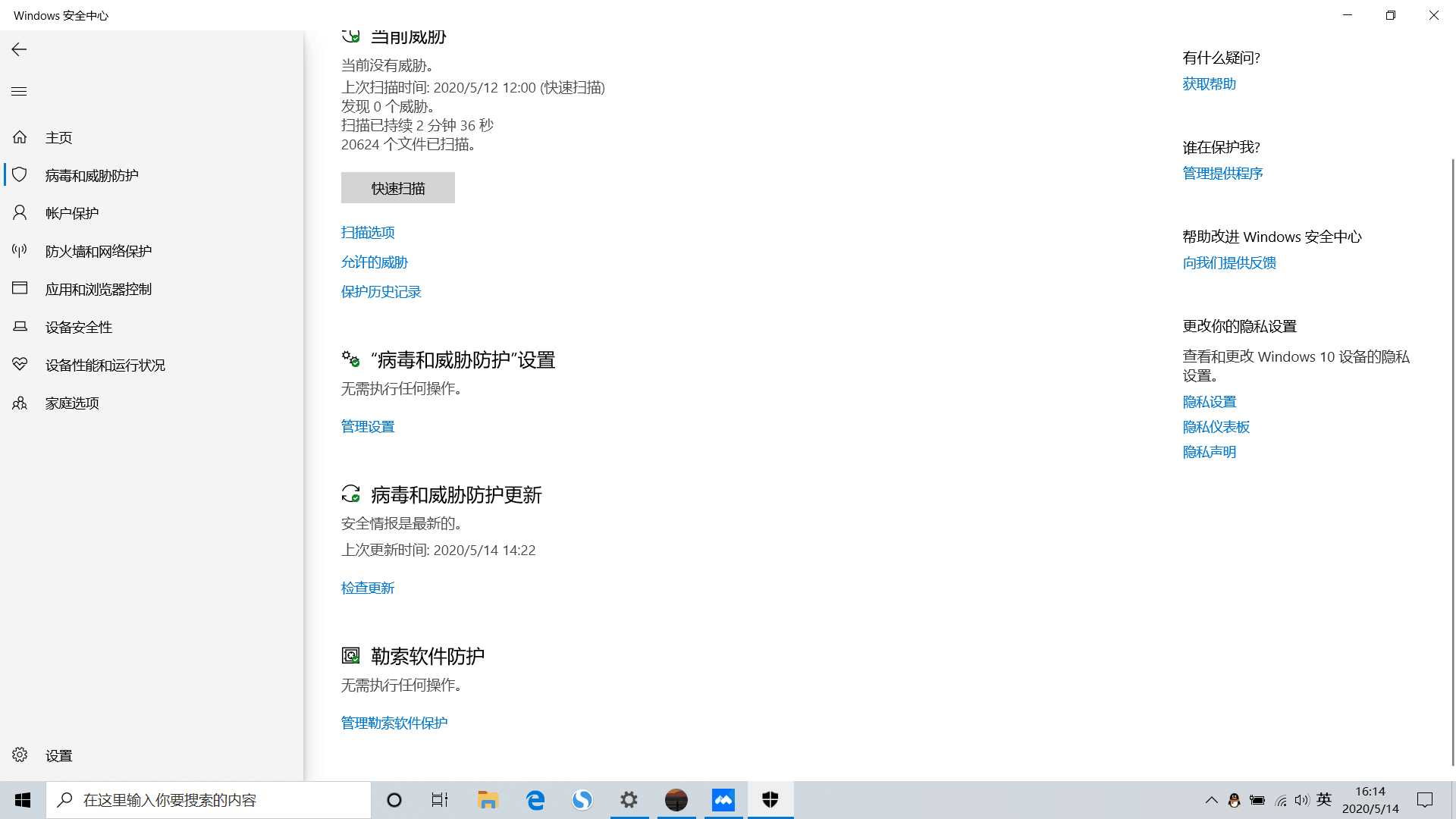Click the taskbar search box
This screenshot has width=1456, height=819.
(x=209, y=800)
